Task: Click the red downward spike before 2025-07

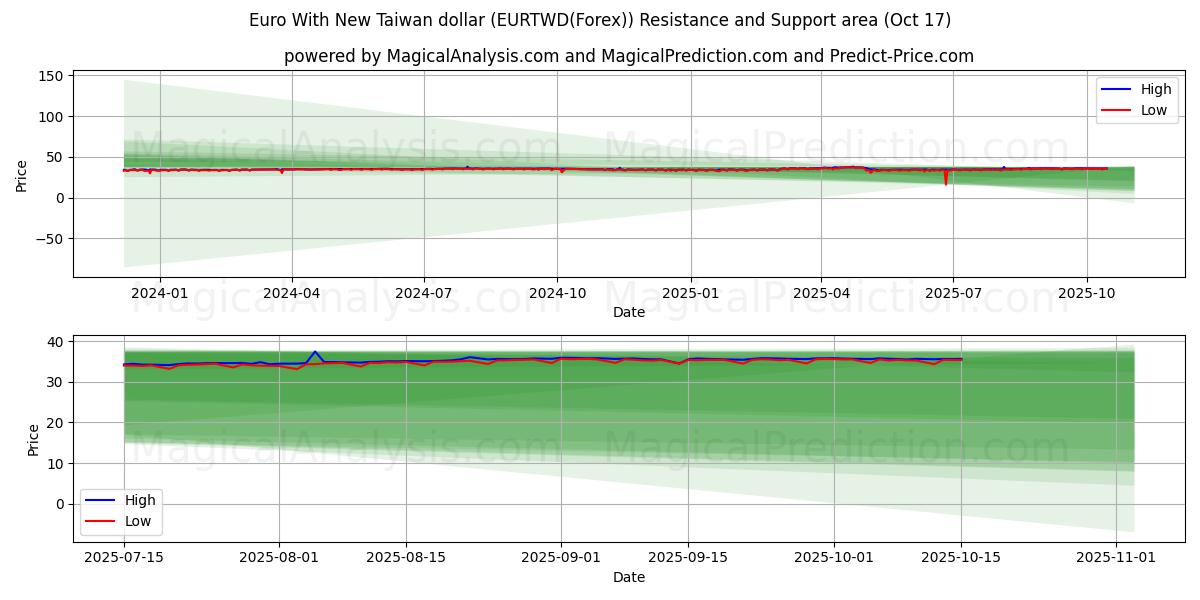Action: click(x=945, y=179)
